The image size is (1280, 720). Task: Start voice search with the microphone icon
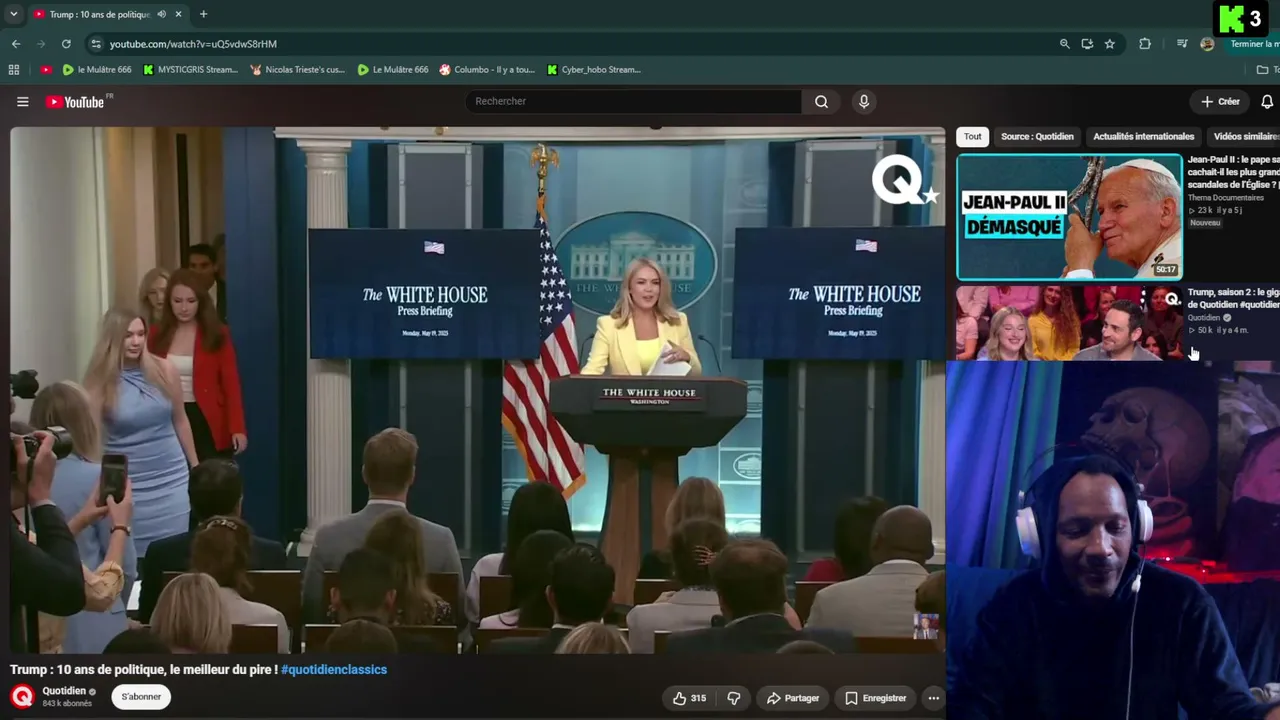coord(864,101)
